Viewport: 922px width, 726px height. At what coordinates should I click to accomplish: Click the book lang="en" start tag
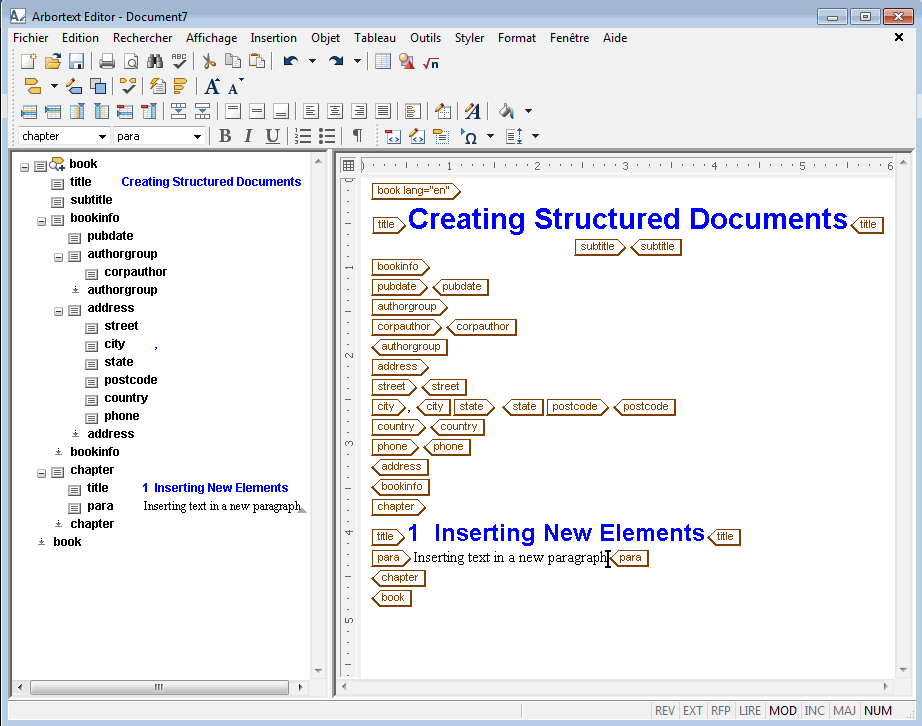pos(416,190)
